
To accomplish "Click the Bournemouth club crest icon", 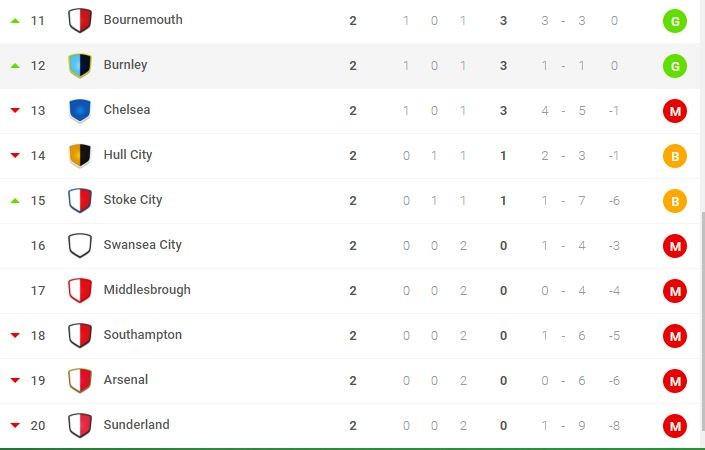I will (x=80, y=20).
